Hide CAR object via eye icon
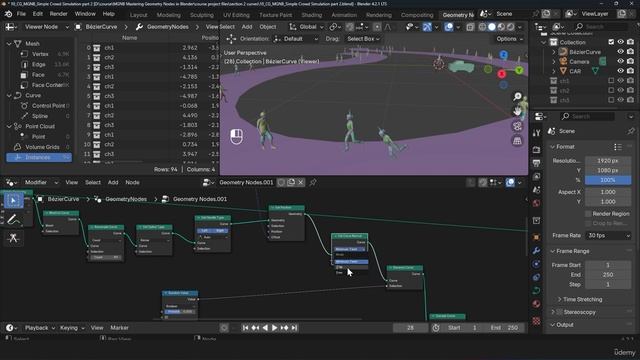640x360 pixels. pyautogui.click(x=620, y=71)
